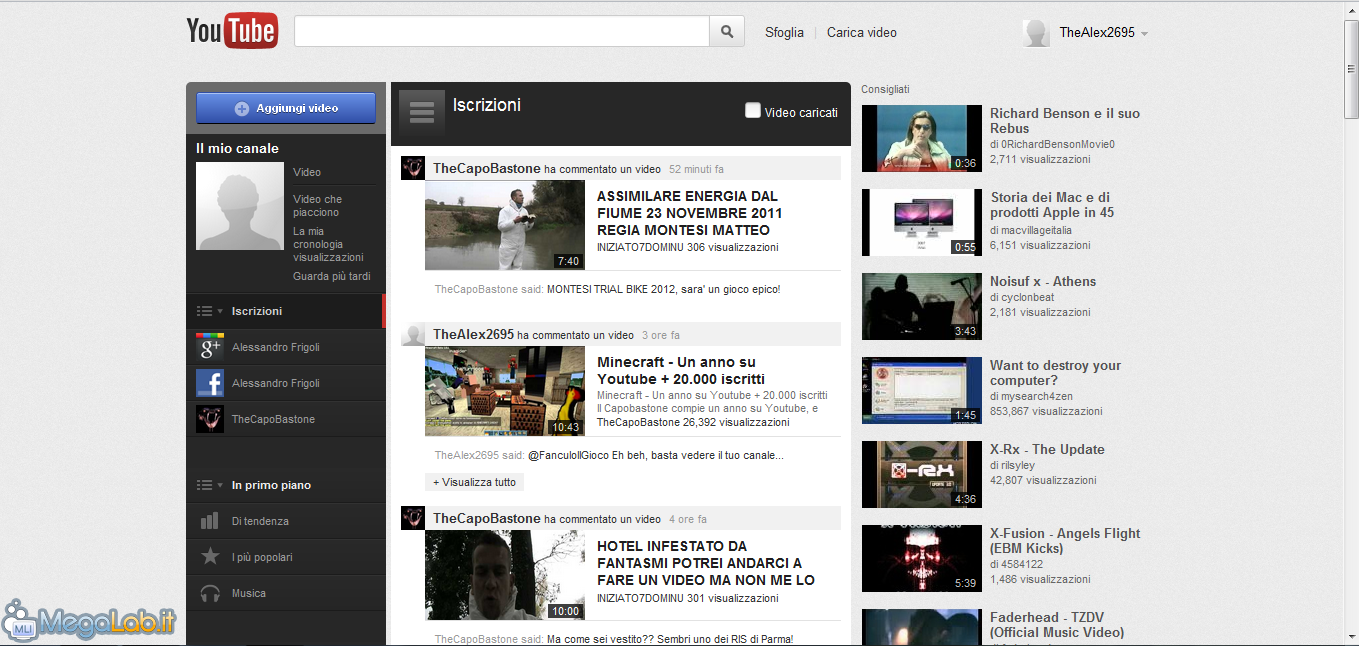Open the Sfoglia menu item

(x=784, y=32)
